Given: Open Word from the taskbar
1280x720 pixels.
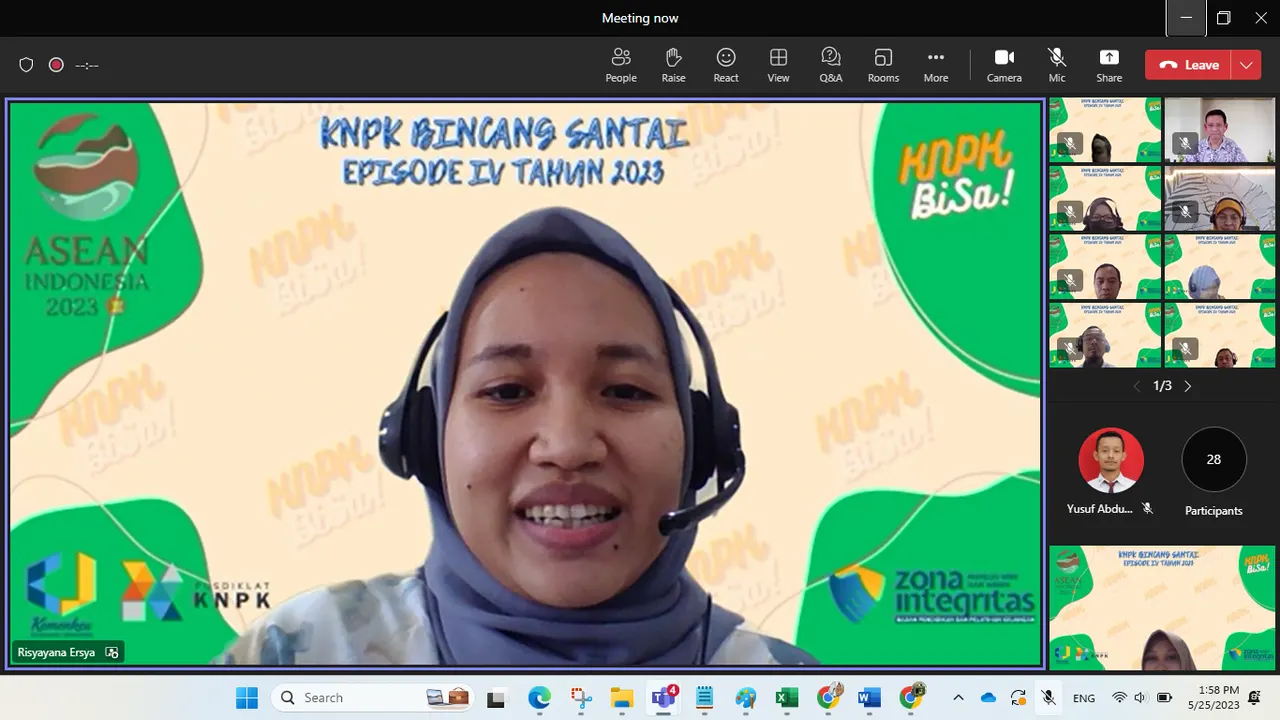Looking at the screenshot, I should tap(869, 698).
